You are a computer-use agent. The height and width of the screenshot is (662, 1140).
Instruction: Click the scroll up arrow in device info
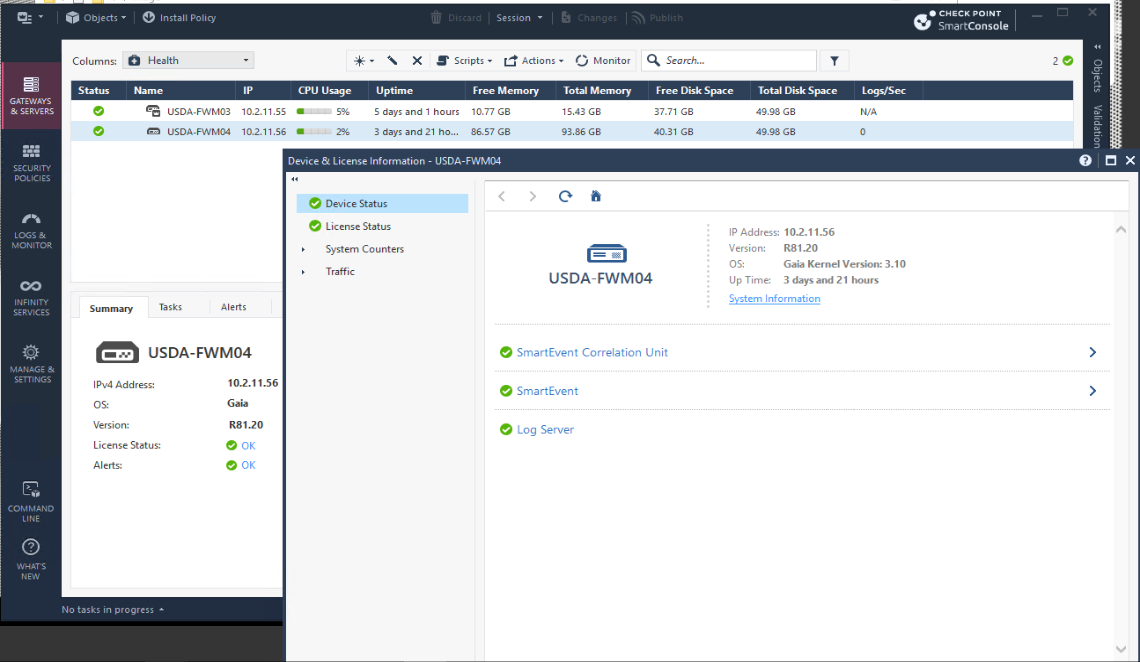click(1121, 230)
